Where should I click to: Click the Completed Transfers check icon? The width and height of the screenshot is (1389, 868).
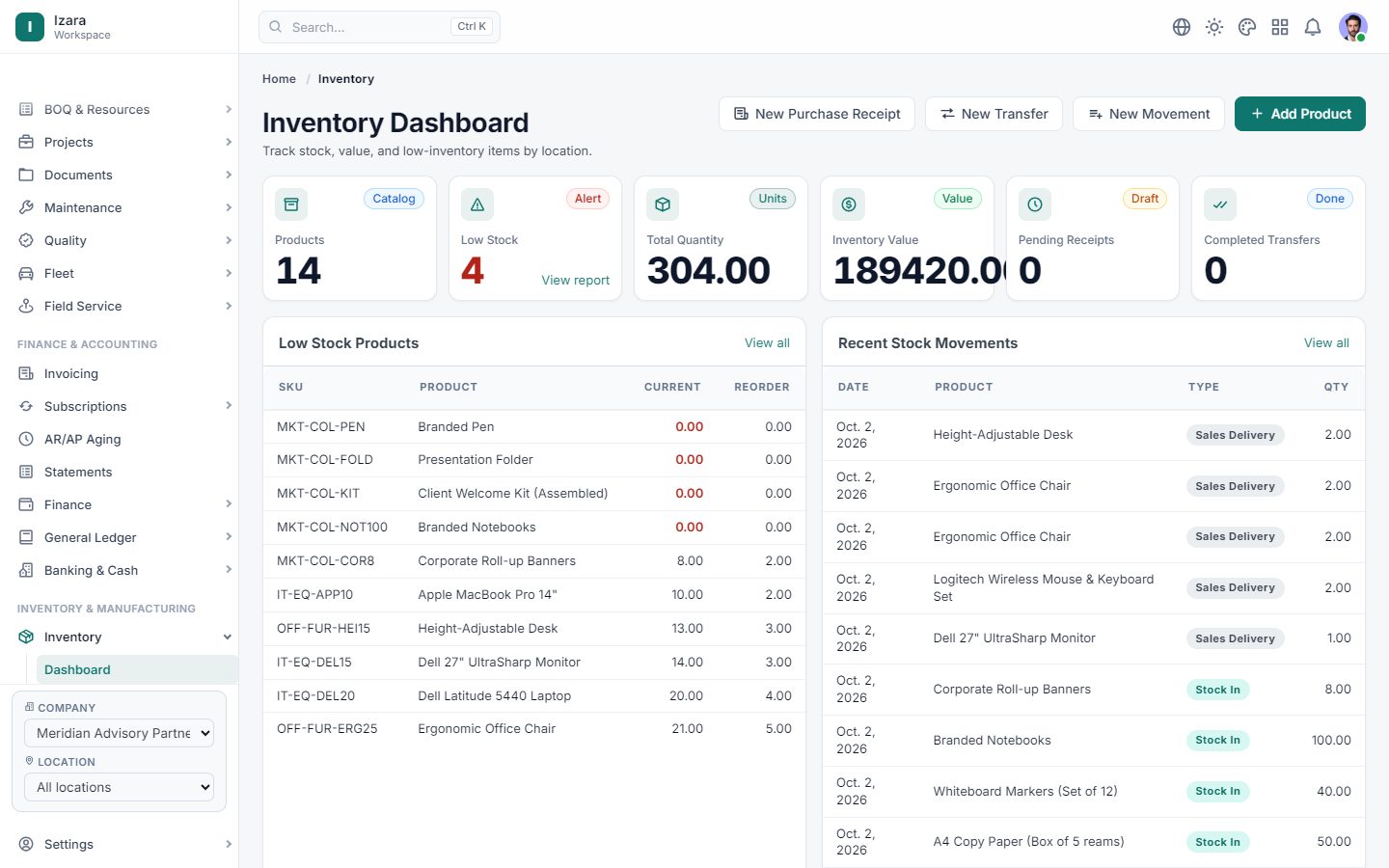point(1220,204)
